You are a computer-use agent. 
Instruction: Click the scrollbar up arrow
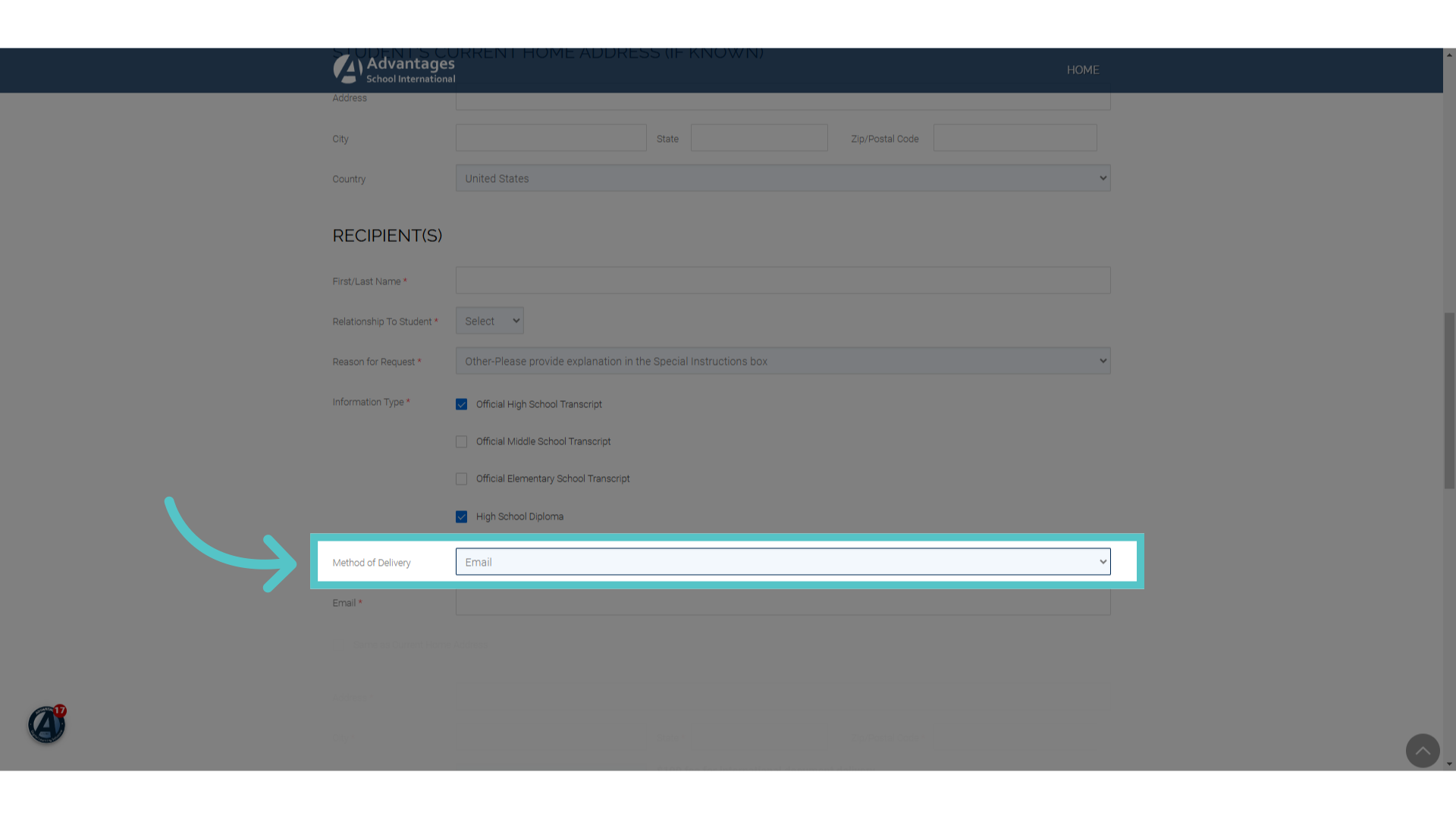pyautogui.click(x=1449, y=55)
